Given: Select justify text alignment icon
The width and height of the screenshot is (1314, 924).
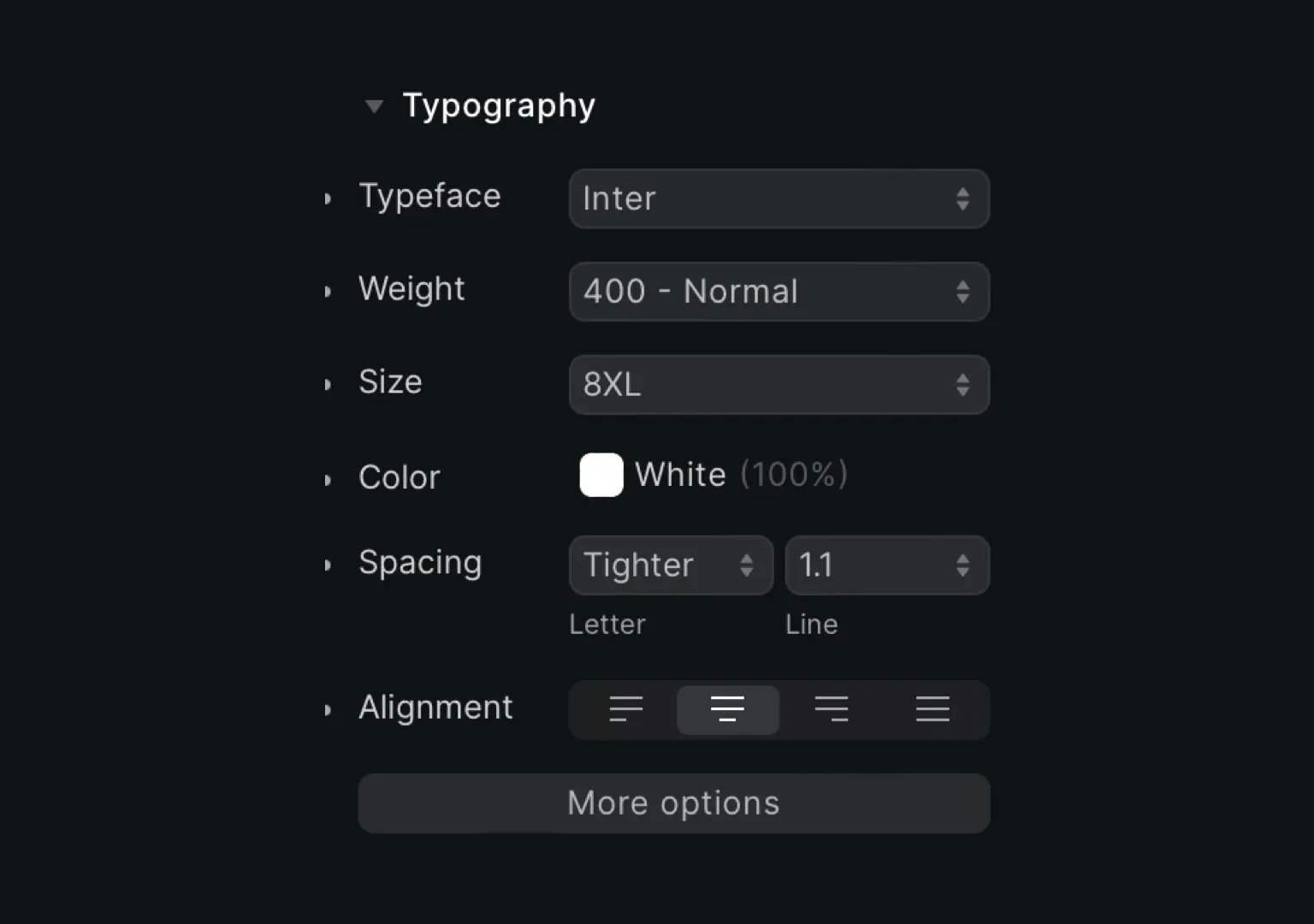Looking at the screenshot, I should [932, 709].
